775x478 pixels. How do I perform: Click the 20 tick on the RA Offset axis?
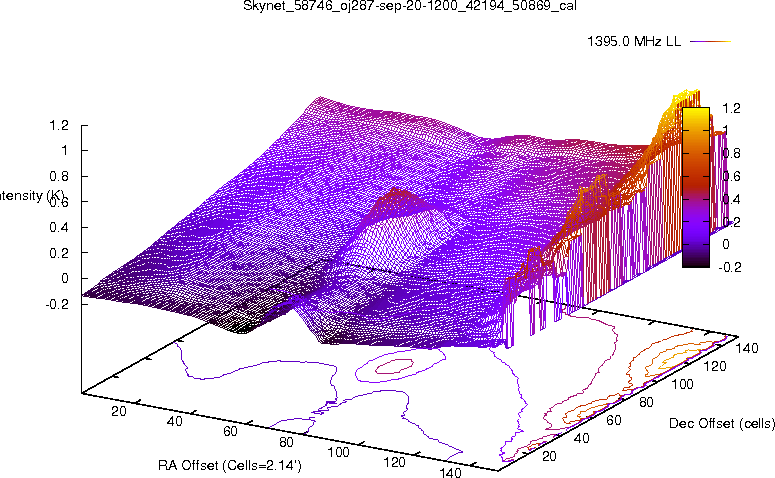click(x=119, y=411)
